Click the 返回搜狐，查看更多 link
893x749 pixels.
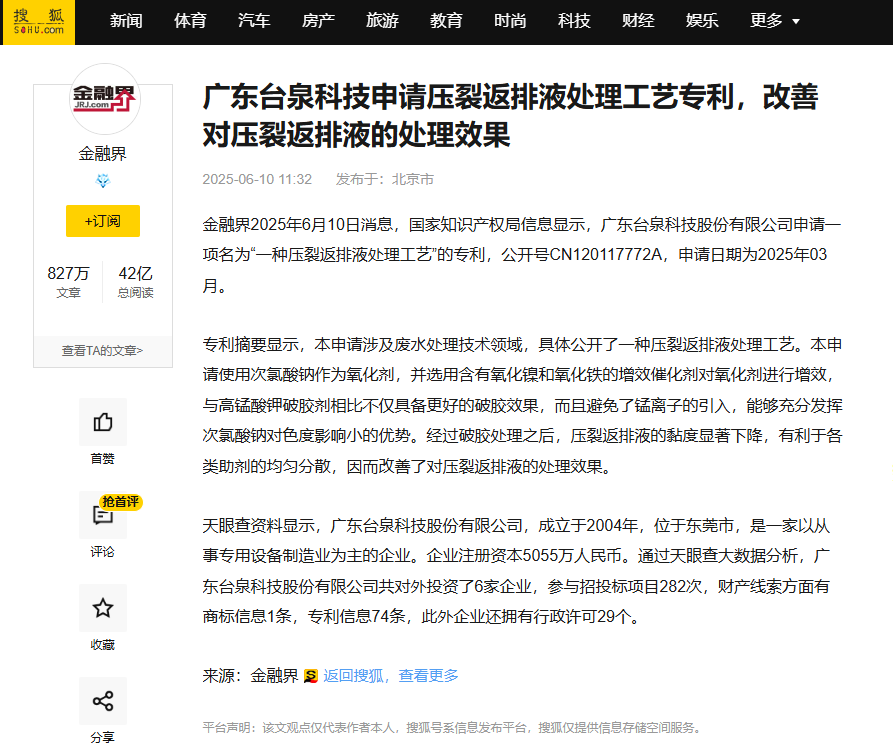pos(391,676)
